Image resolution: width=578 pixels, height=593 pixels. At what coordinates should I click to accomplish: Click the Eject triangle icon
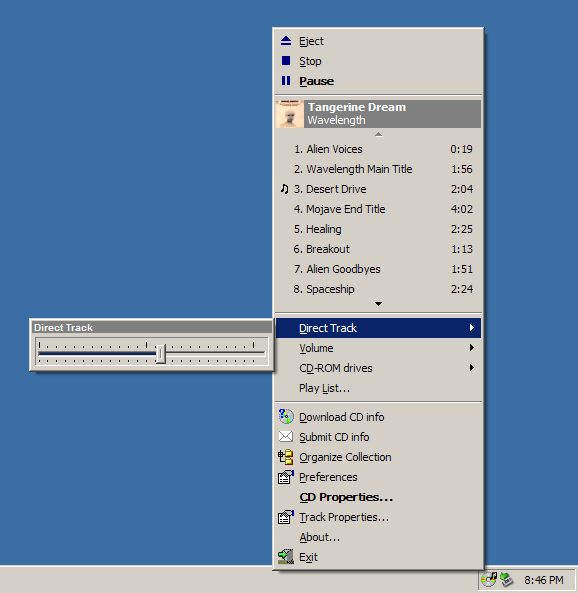click(286, 41)
